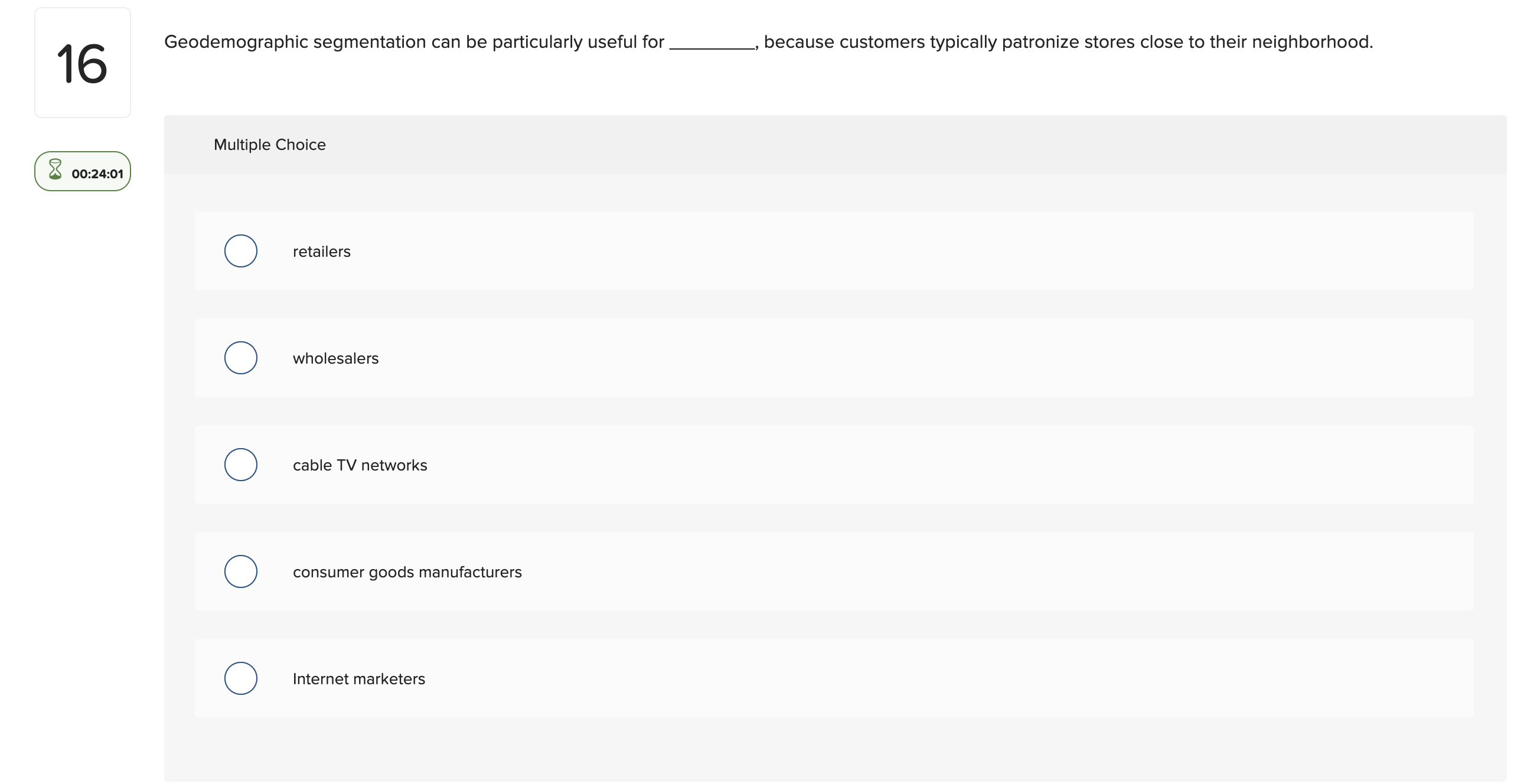The image size is (1514, 784).
Task: Click the 'Multiple Choice' header label
Action: [270, 145]
